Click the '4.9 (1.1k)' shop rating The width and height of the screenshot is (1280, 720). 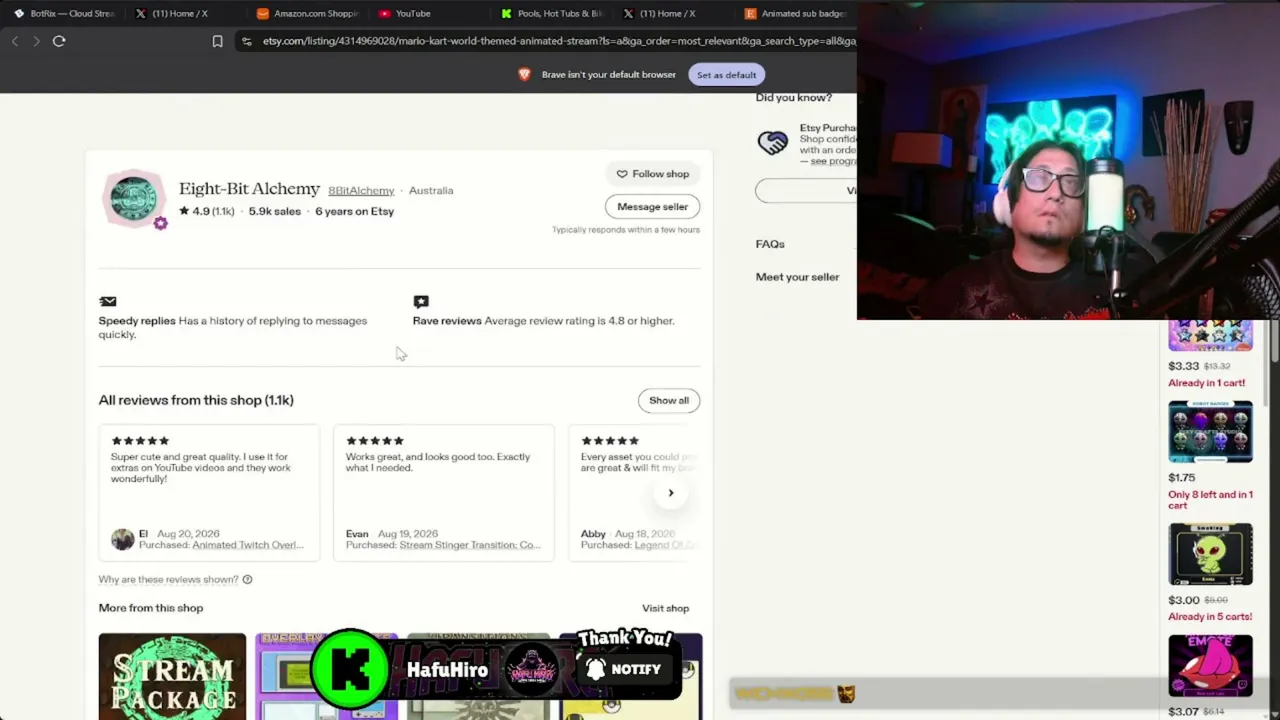[x=207, y=212]
